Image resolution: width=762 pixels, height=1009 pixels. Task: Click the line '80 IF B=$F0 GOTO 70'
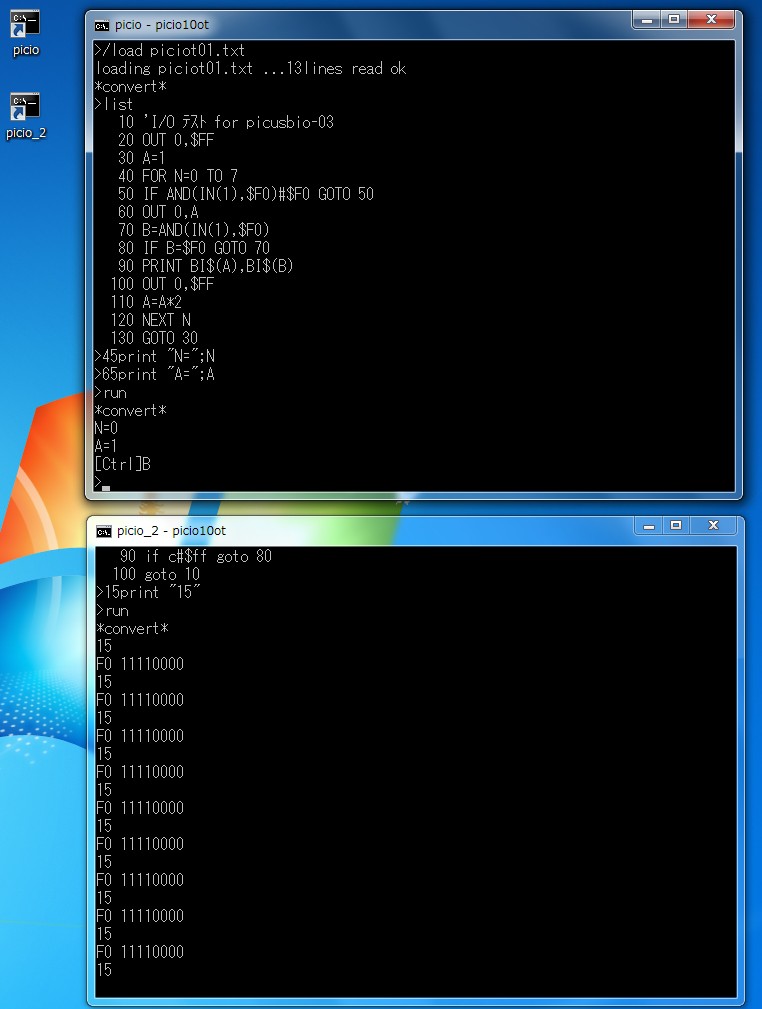(x=194, y=248)
